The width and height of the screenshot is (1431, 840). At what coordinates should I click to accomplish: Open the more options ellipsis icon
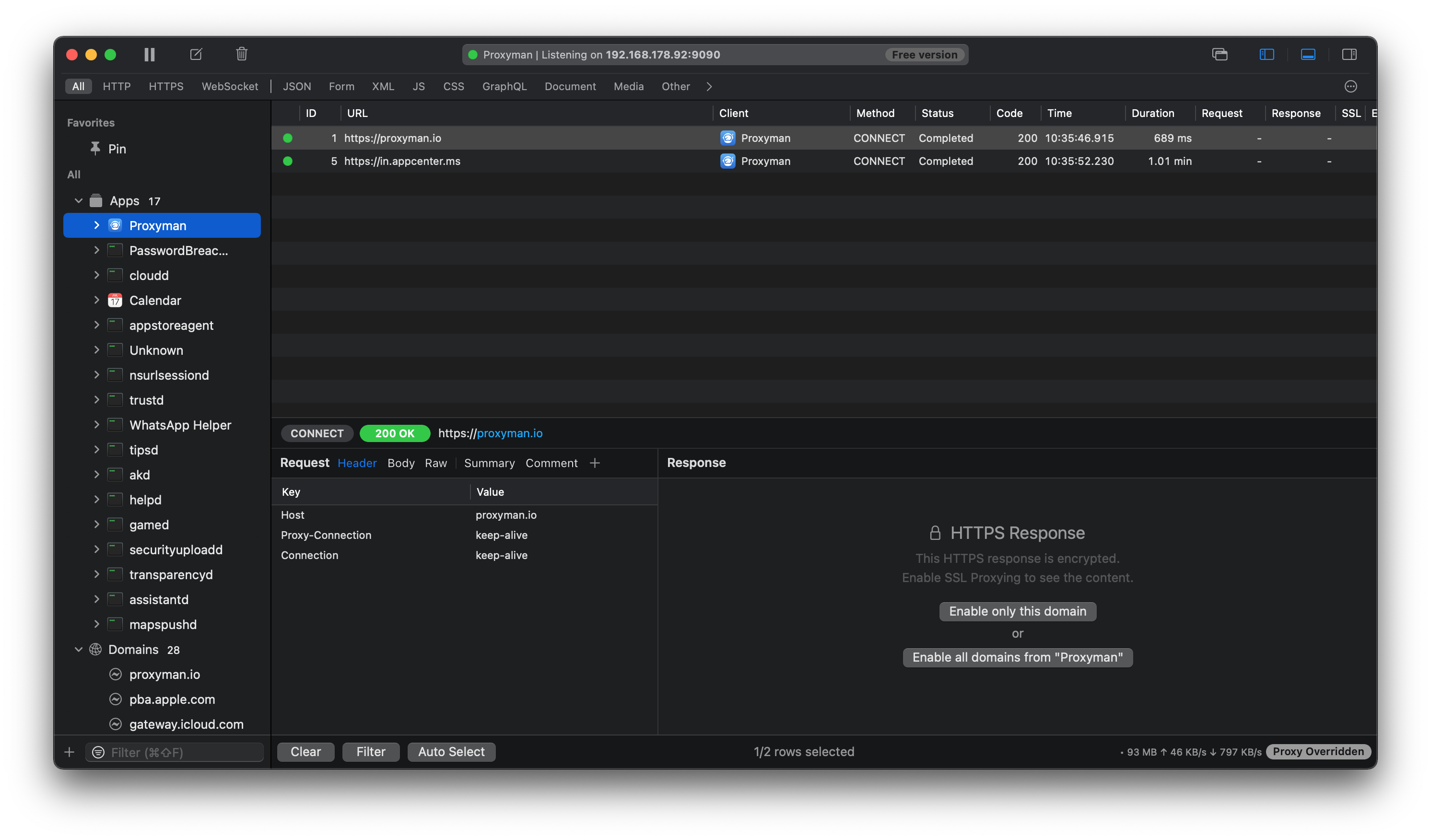[1351, 86]
